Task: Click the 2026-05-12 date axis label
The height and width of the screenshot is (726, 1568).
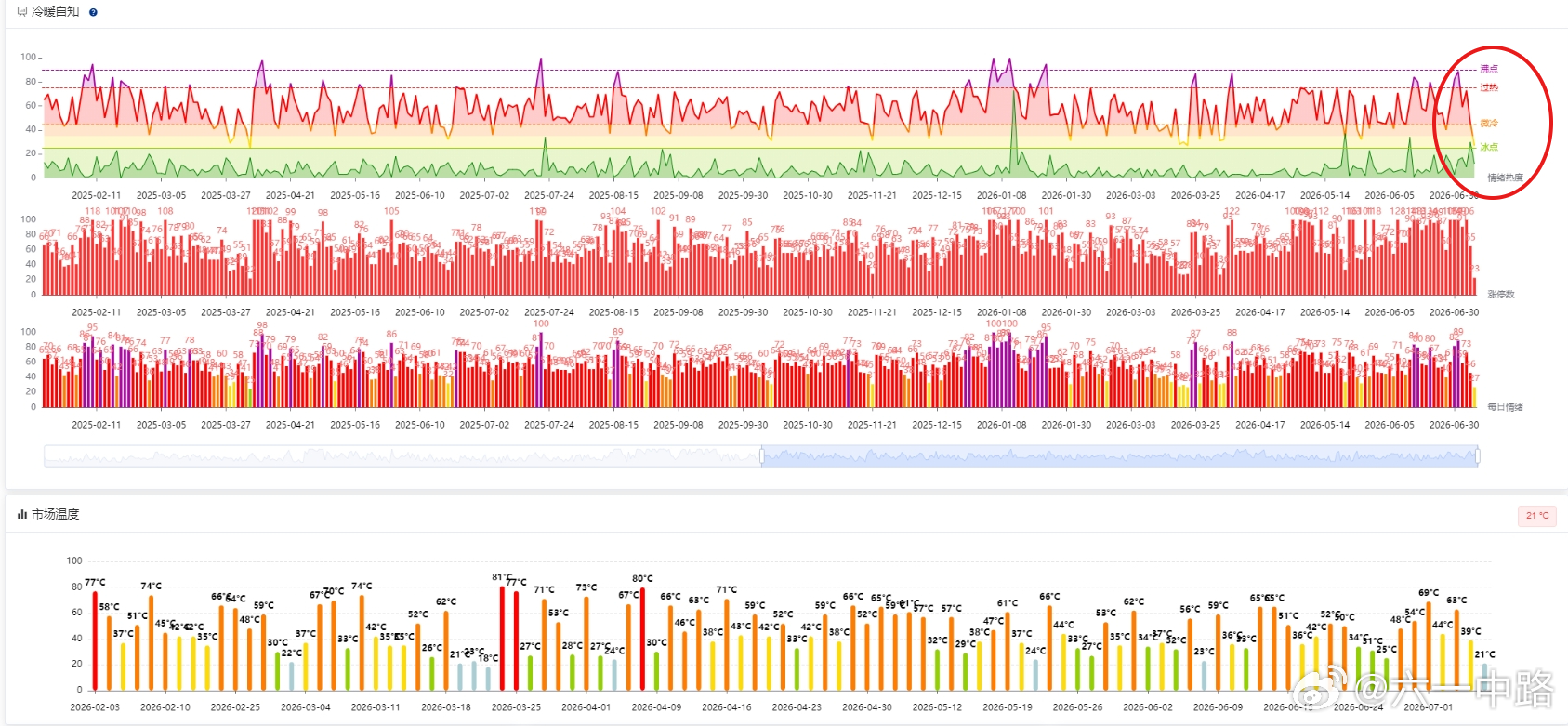Action: (x=937, y=707)
